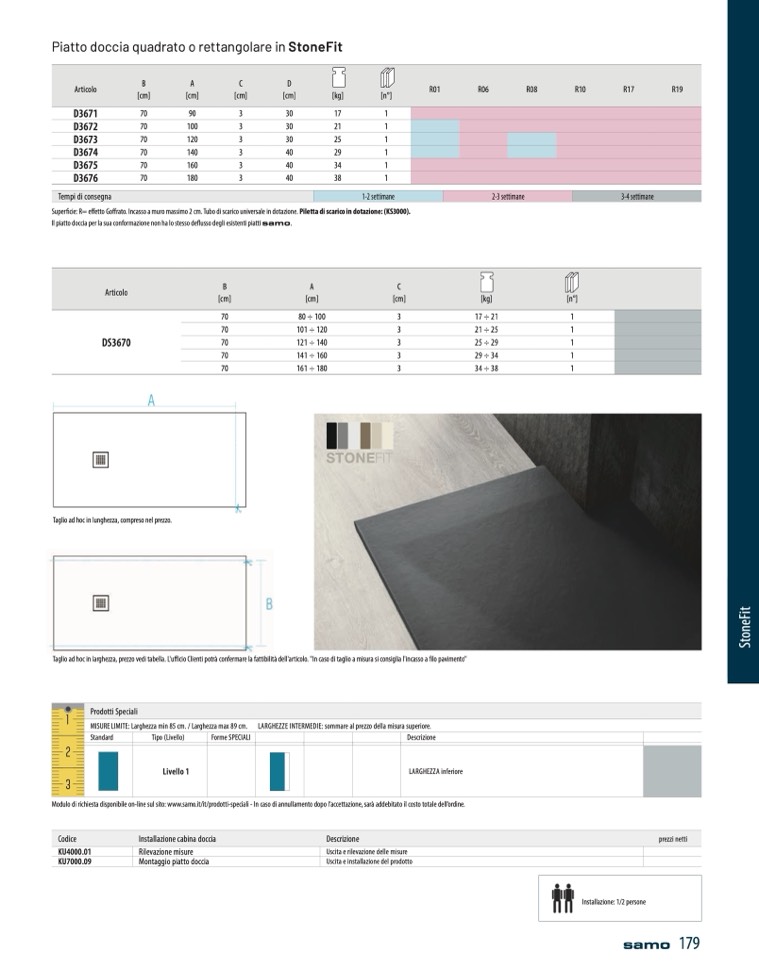Click code KU7000.09 Montaggio piatto doccia
Screen dimensions: 759x968
75,861
